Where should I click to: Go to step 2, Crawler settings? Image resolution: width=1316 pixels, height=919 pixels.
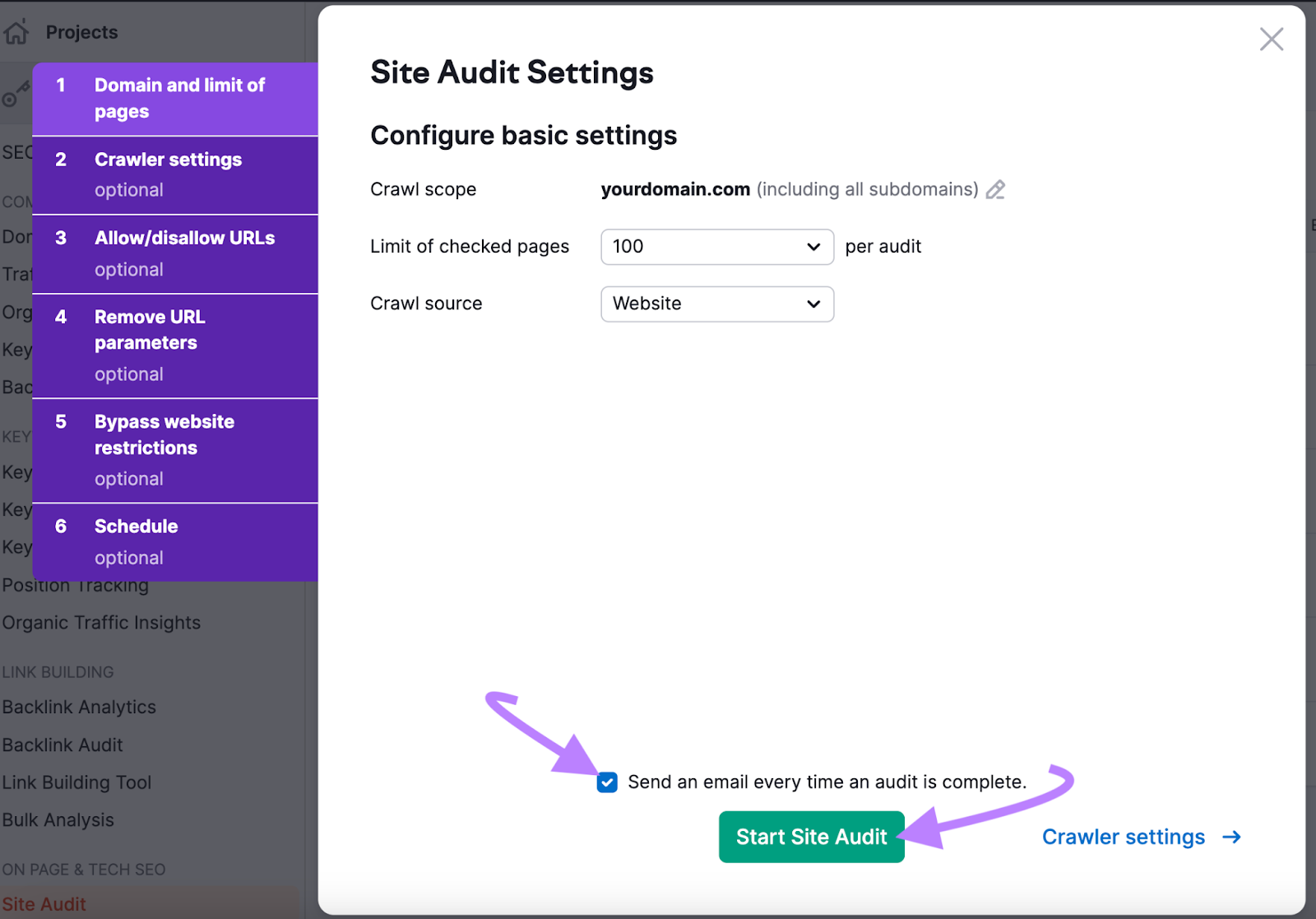click(x=175, y=174)
